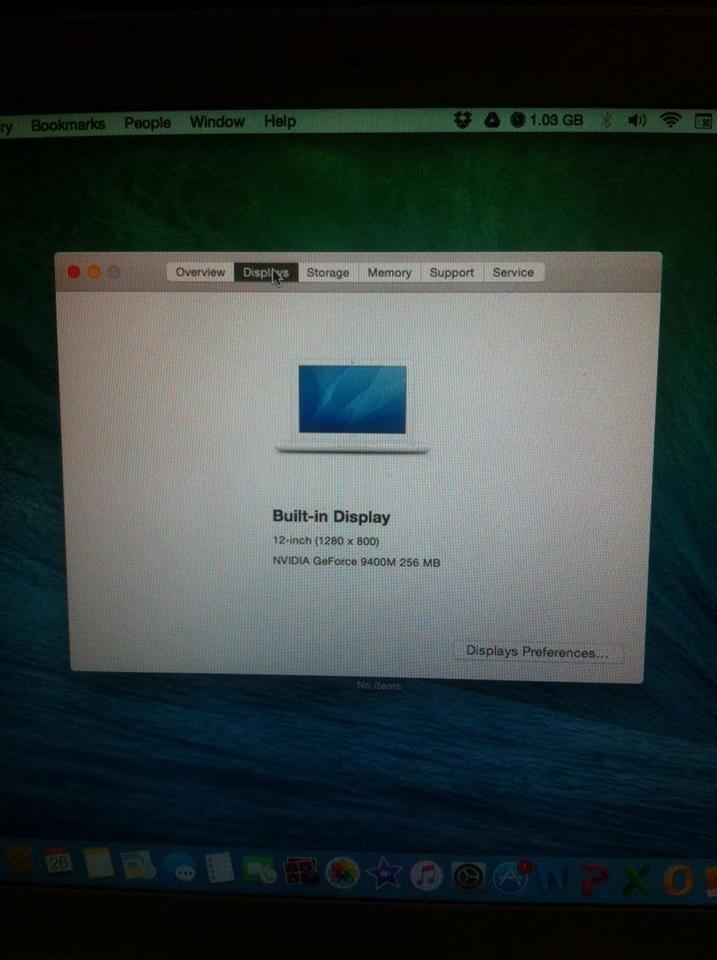Open the Bluetooth status menu
The width and height of the screenshot is (717, 960).
pyautogui.click(x=606, y=120)
